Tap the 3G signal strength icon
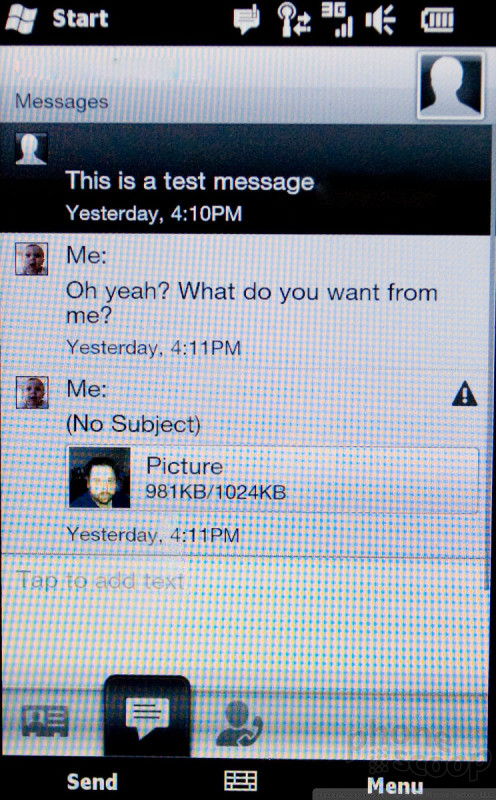The height and width of the screenshot is (800, 496). coord(337,19)
